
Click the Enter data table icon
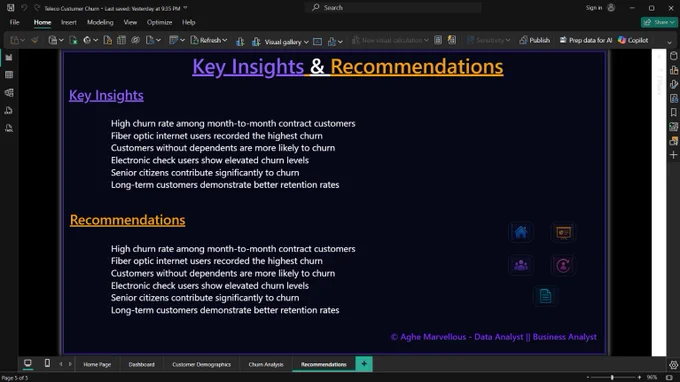click(x=121, y=40)
